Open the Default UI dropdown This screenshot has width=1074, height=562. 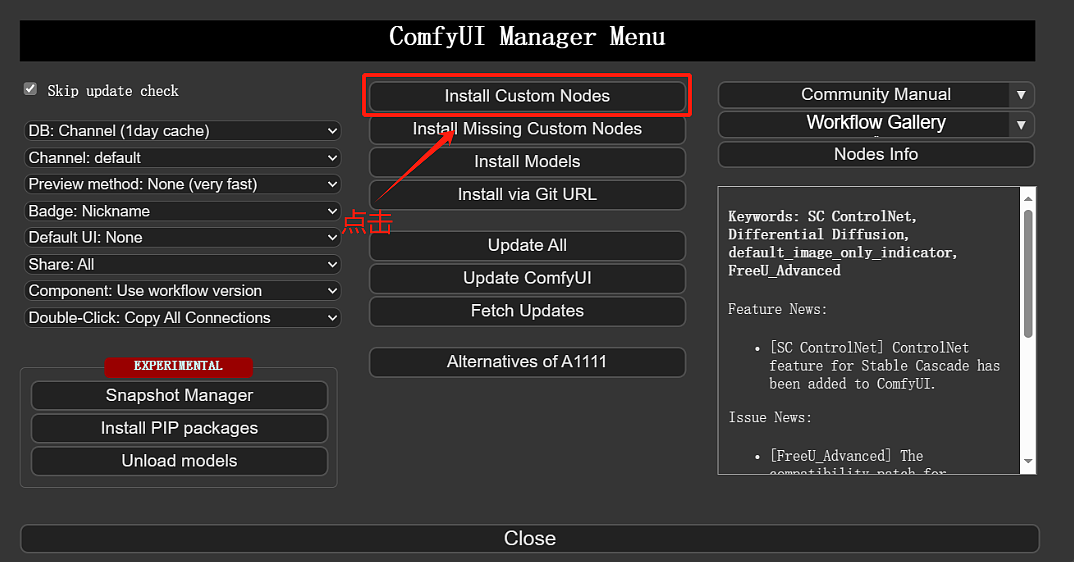pos(182,238)
